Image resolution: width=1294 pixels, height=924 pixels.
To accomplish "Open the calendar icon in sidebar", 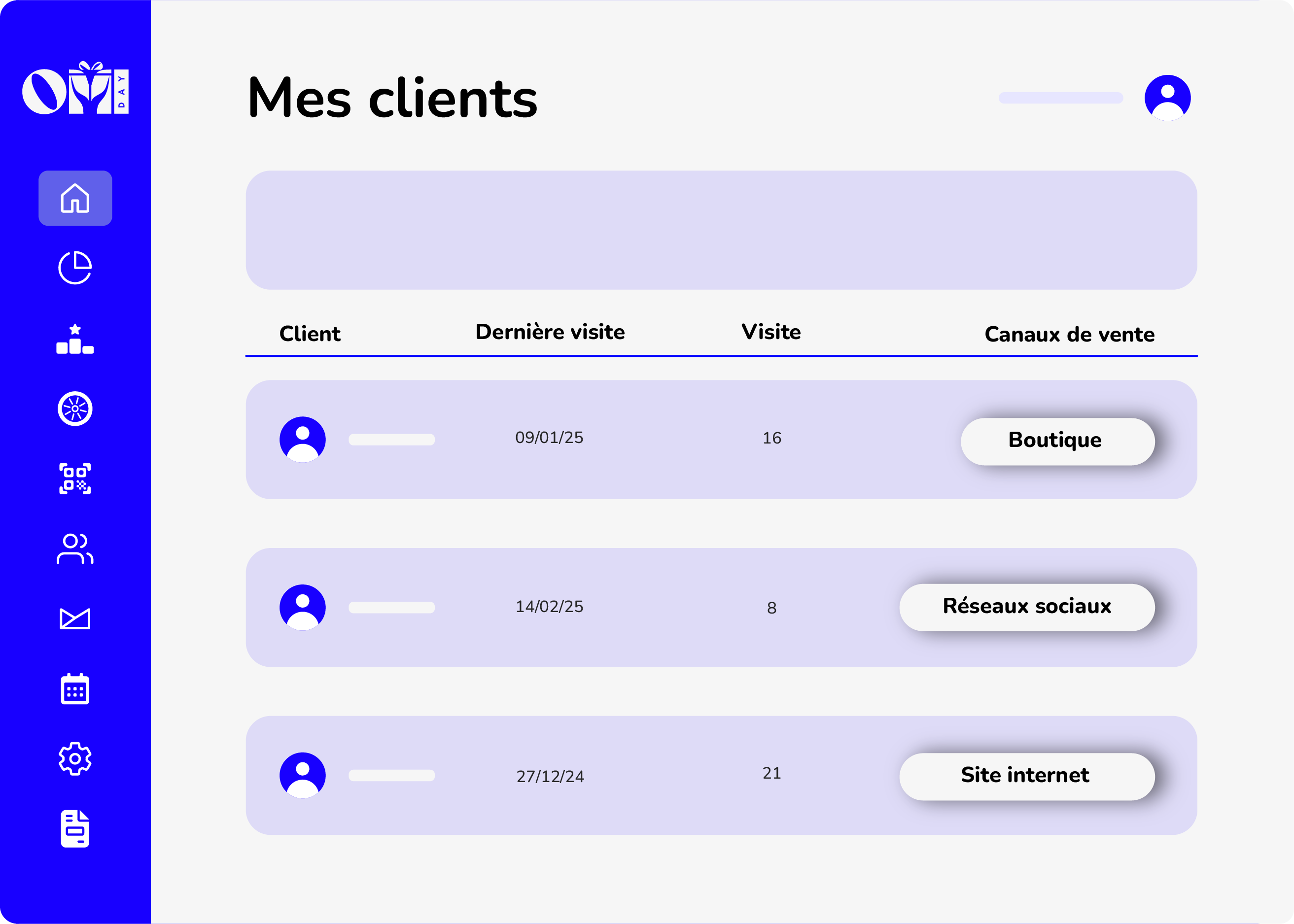I will click(75, 689).
